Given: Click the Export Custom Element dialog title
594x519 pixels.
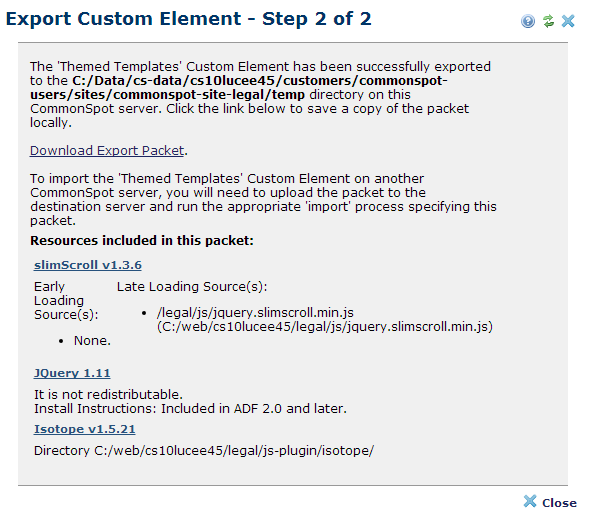Looking at the screenshot, I should [189, 19].
